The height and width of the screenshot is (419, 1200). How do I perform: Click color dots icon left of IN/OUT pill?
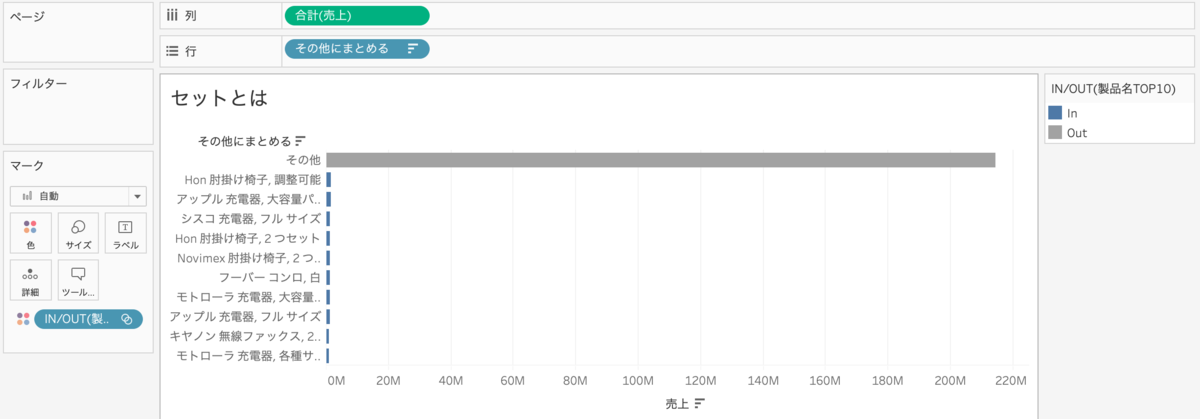coord(23,319)
